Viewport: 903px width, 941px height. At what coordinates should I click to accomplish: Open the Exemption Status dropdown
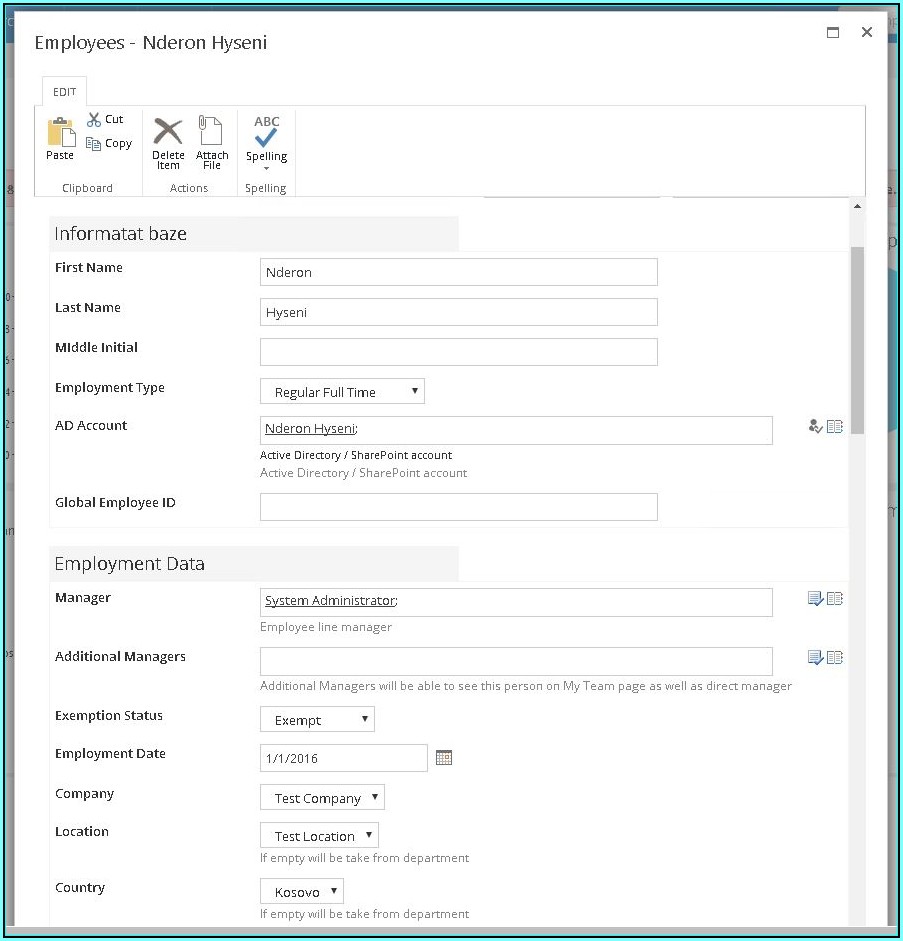tap(364, 719)
